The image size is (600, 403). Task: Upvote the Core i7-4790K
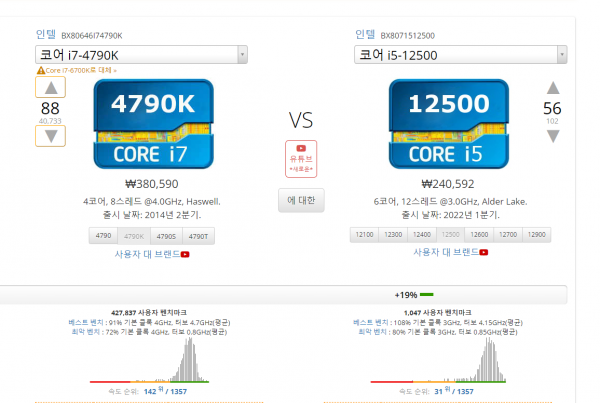[x=51, y=87]
